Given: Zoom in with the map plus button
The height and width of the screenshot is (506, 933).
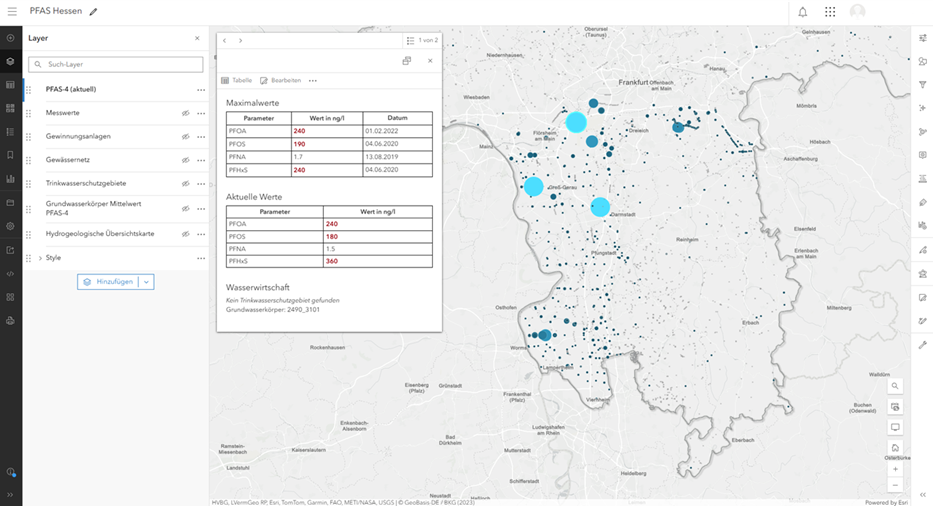Looking at the screenshot, I should coord(895,469).
